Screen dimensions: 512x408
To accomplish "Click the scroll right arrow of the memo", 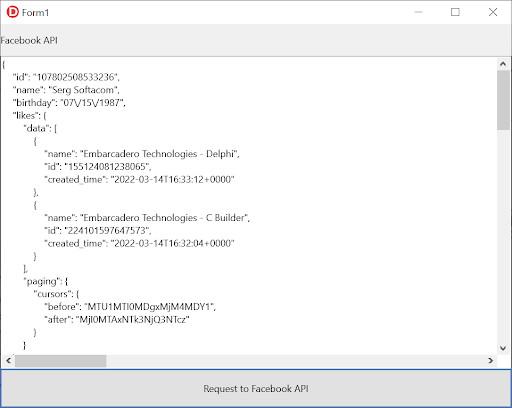I will 490,360.
